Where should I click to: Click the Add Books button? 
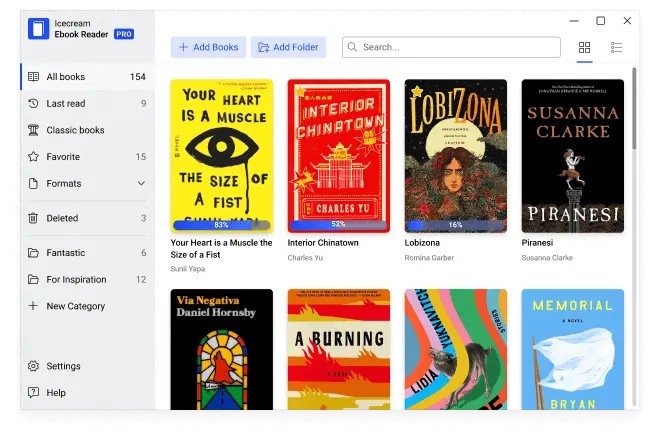pos(208,47)
